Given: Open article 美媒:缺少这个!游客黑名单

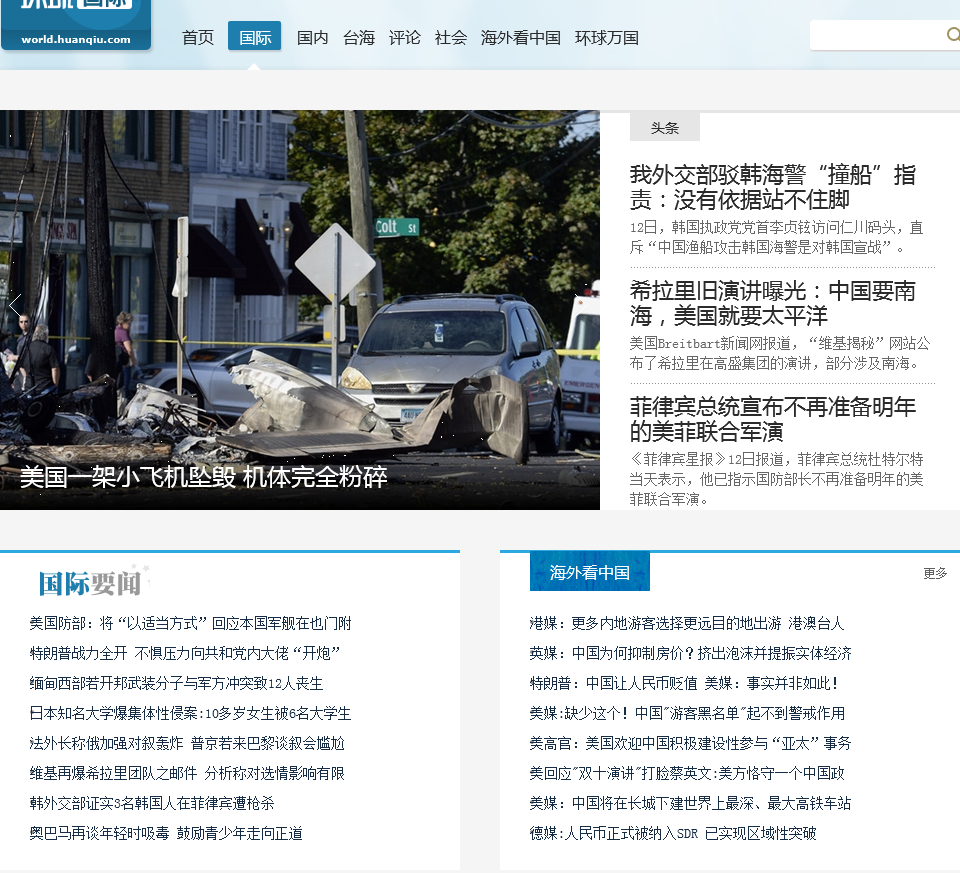Looking at the screenshot, I should [x=687, y=713].
